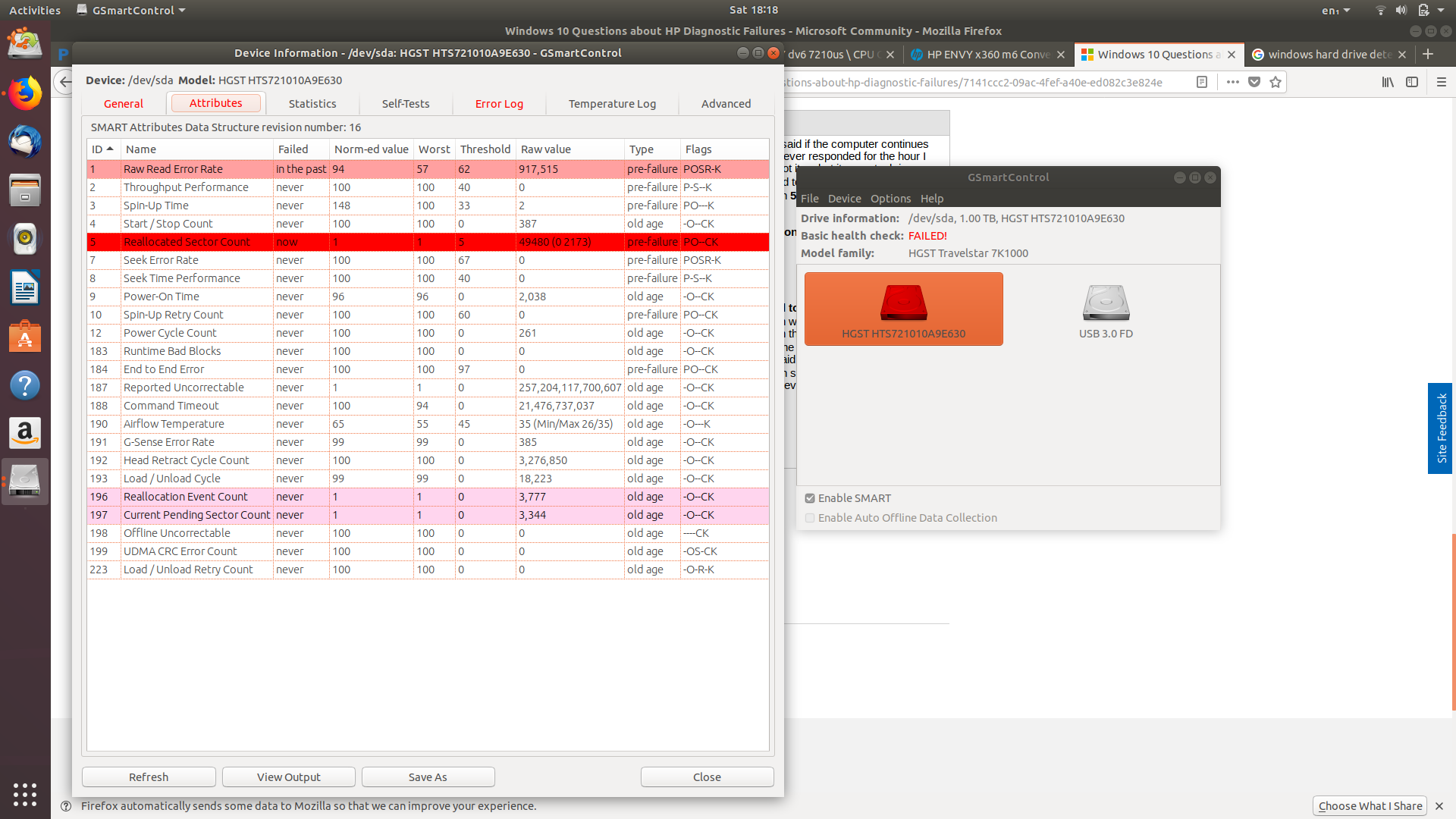Open Firefox hamburger menu
The image size is (1456, 819).
click(1442, 82)
